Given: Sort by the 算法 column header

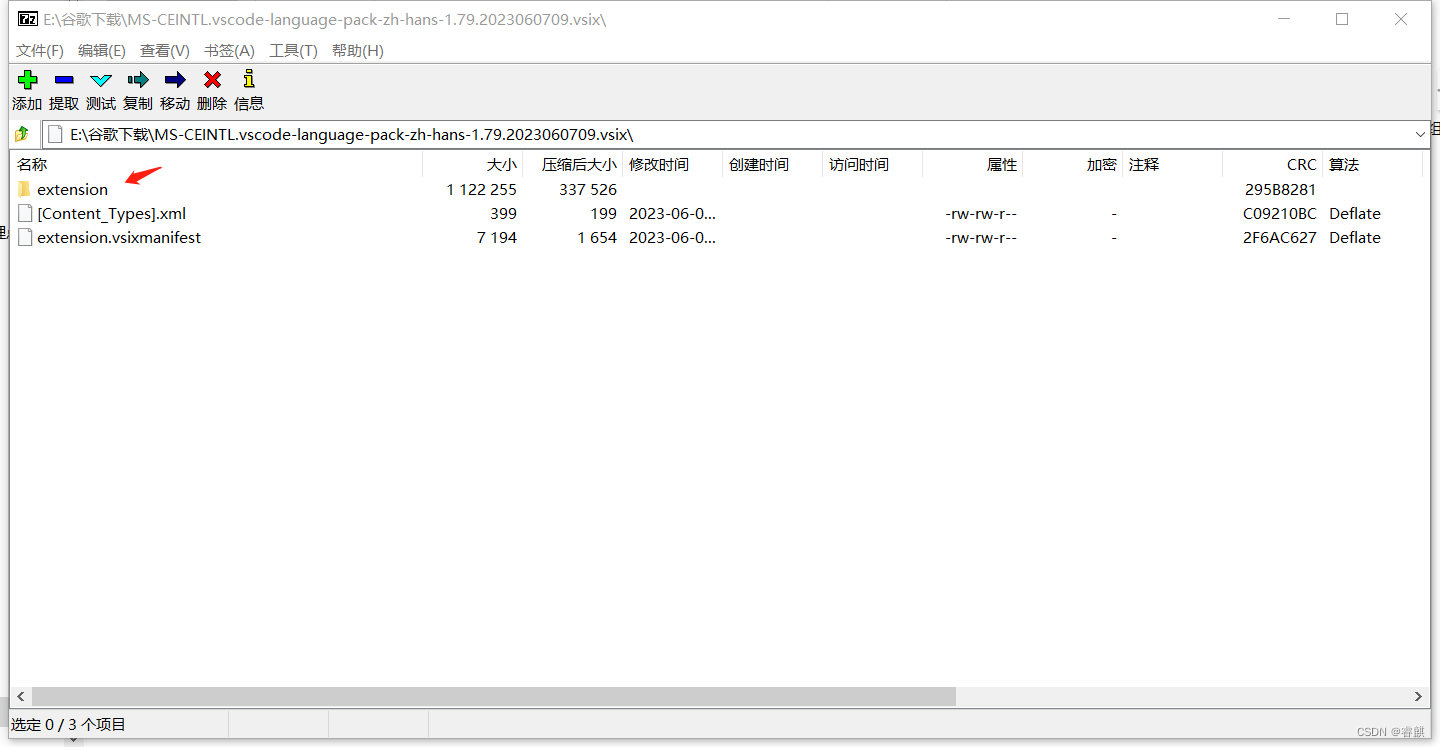Looking at the screenshot, I should coord(1372,165).
